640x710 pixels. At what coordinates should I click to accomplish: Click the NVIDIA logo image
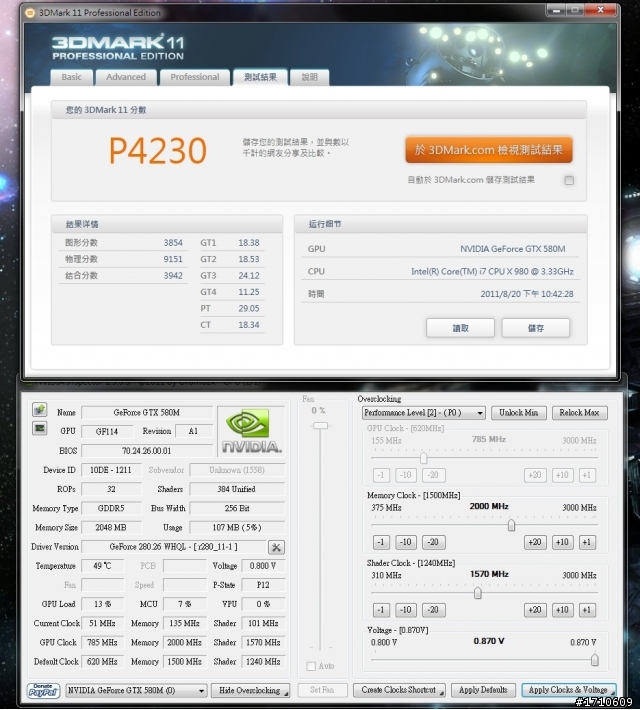[251, 431]
